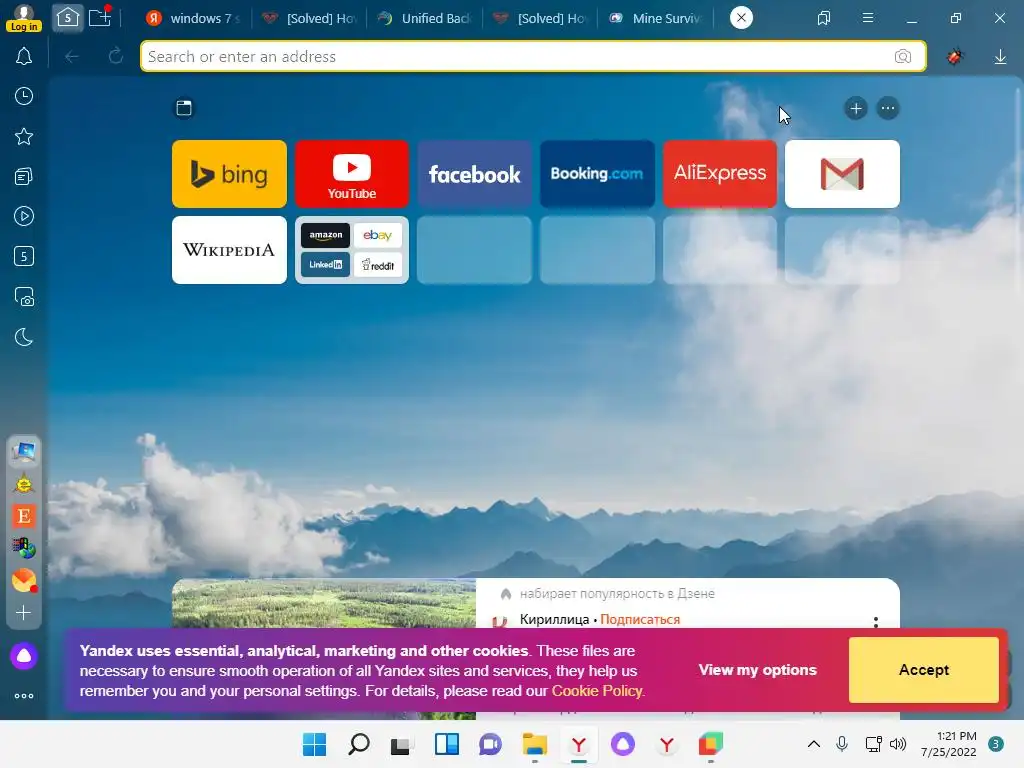This screenshot has height=768, width=1024.
Task: Open bookmarks star in sidebar
Action: [x=24, y=136]
